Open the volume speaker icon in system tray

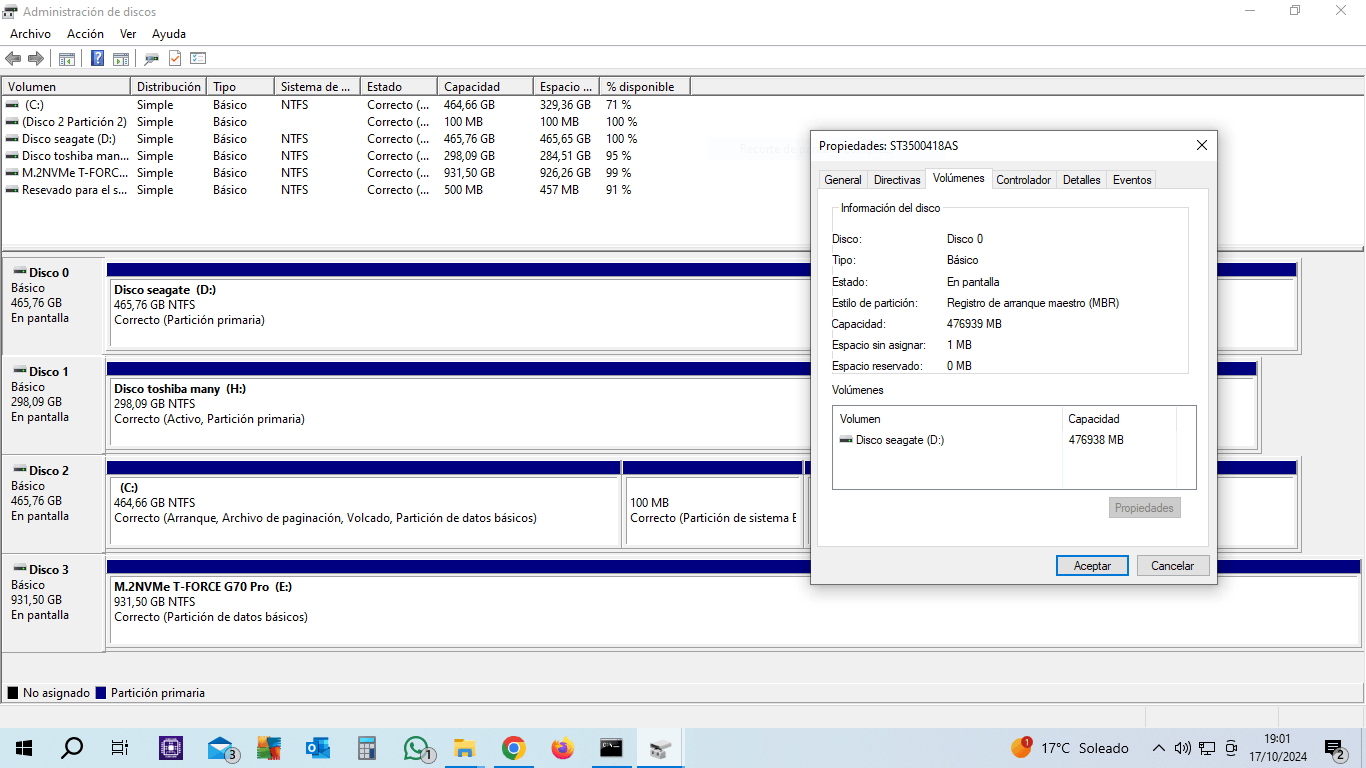1183,747
